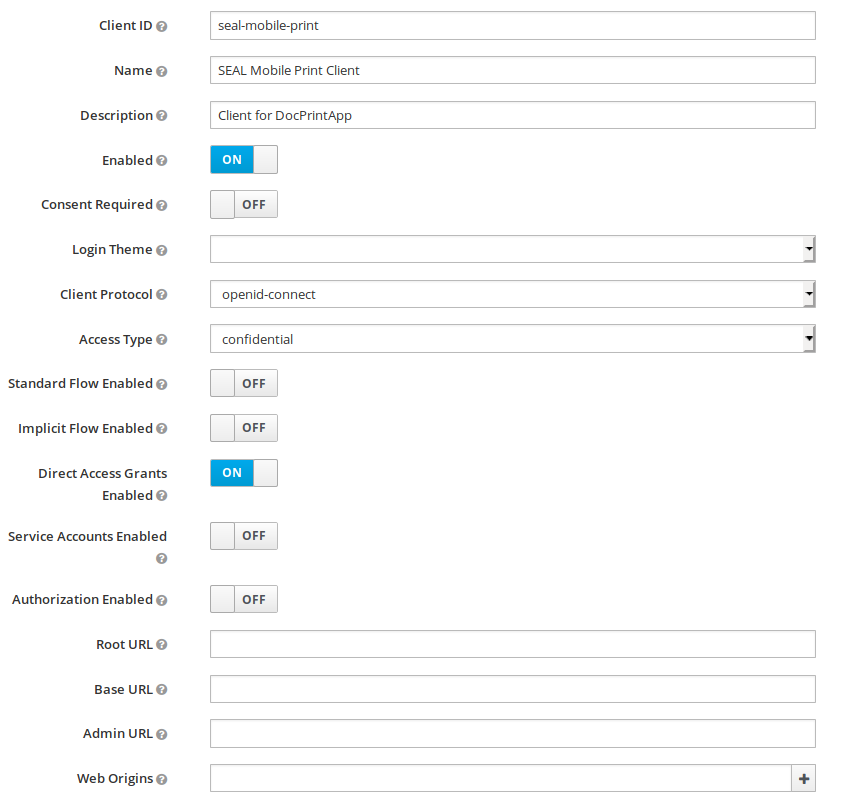Image resolution: width=860 pixels, height=802 pixels.
Task: Click the help icon next to Client ID
Action: click(162, 26)
